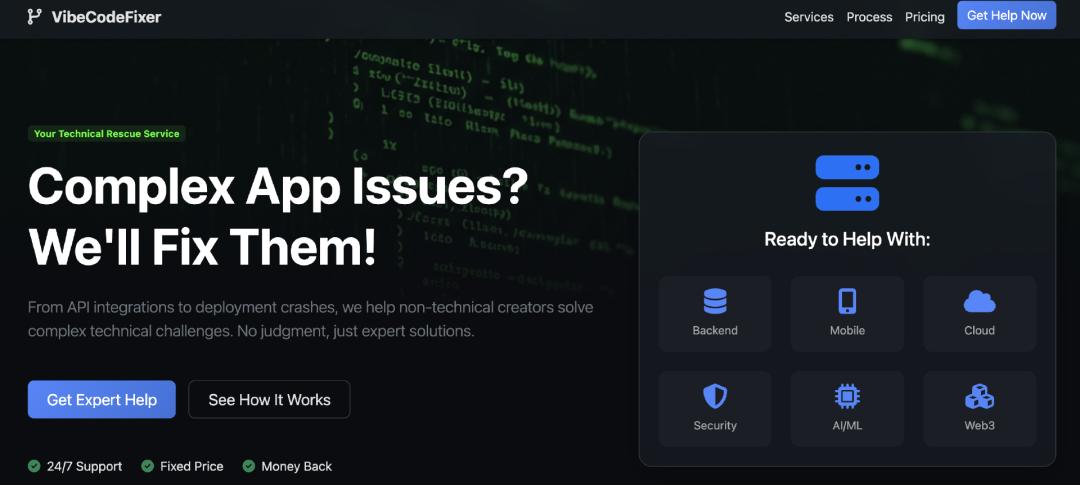This screenshot has height=485, width=1080.
Task: Click the Backend database icon
Action: 715,301
